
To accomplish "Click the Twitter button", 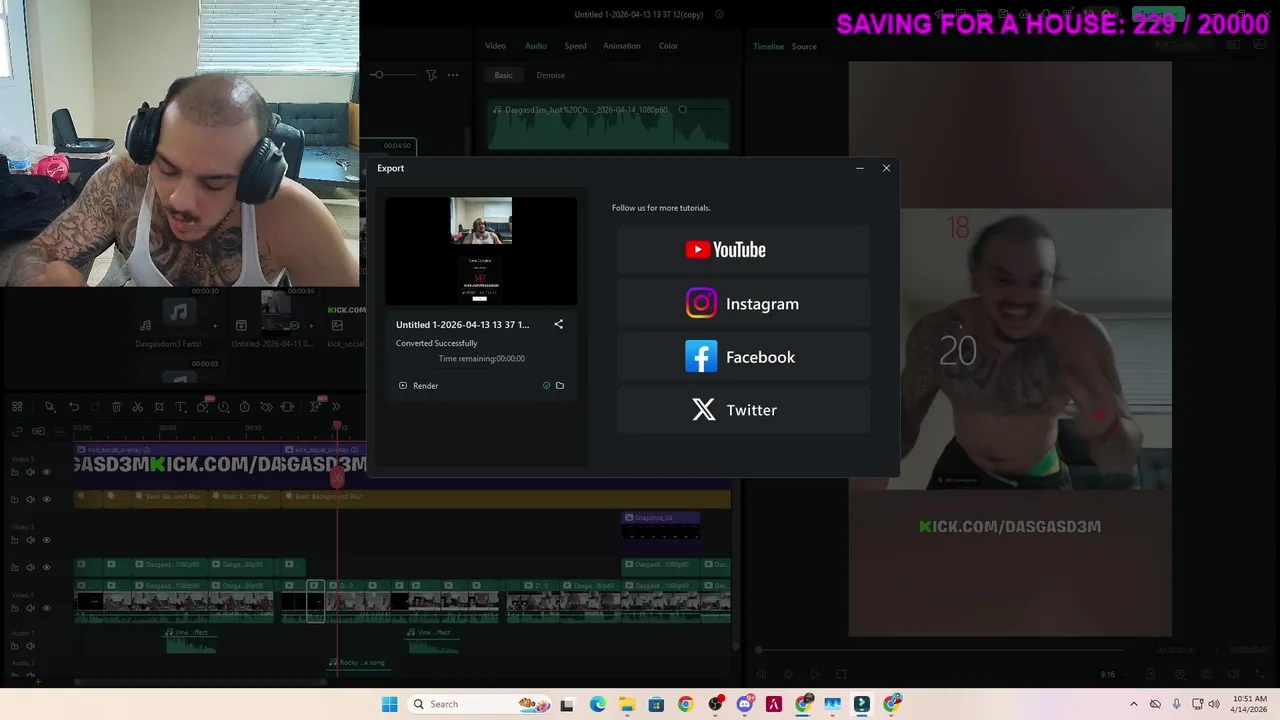I will click(743, 410).
